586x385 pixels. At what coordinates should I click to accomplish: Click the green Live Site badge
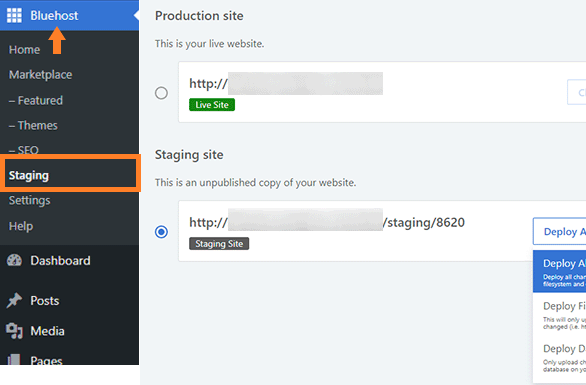[x=212, y=105]
